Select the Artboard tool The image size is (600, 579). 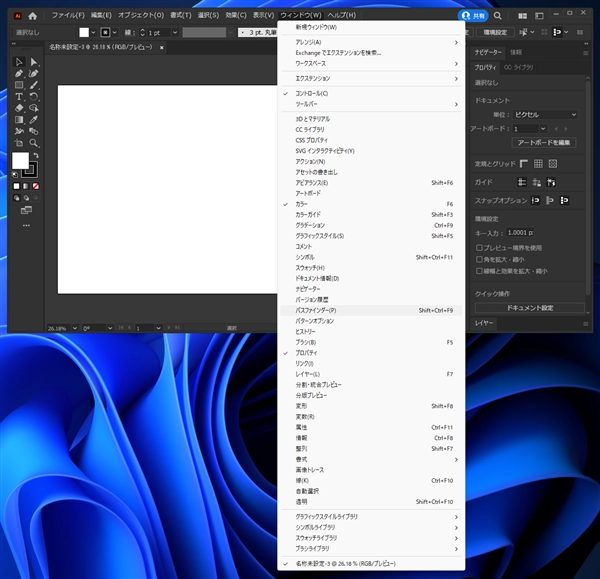pos(19,143)
